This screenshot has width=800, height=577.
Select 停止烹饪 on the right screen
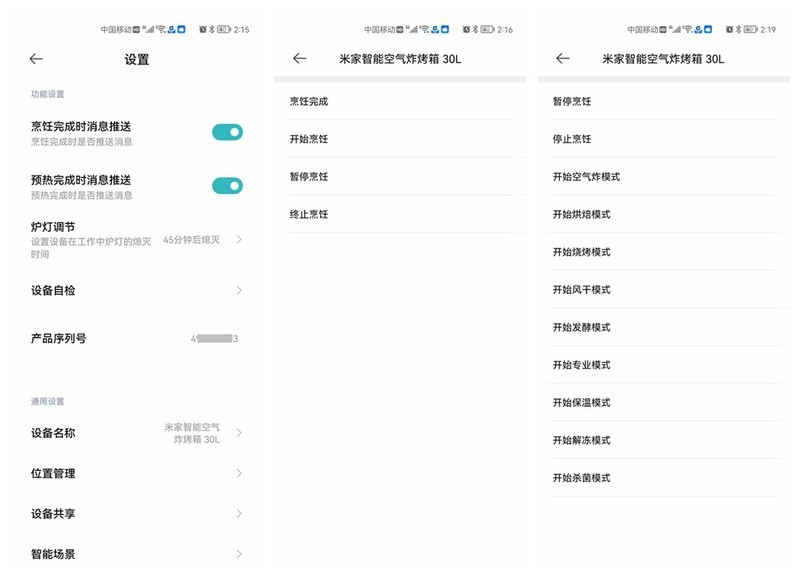coord(574,138)
